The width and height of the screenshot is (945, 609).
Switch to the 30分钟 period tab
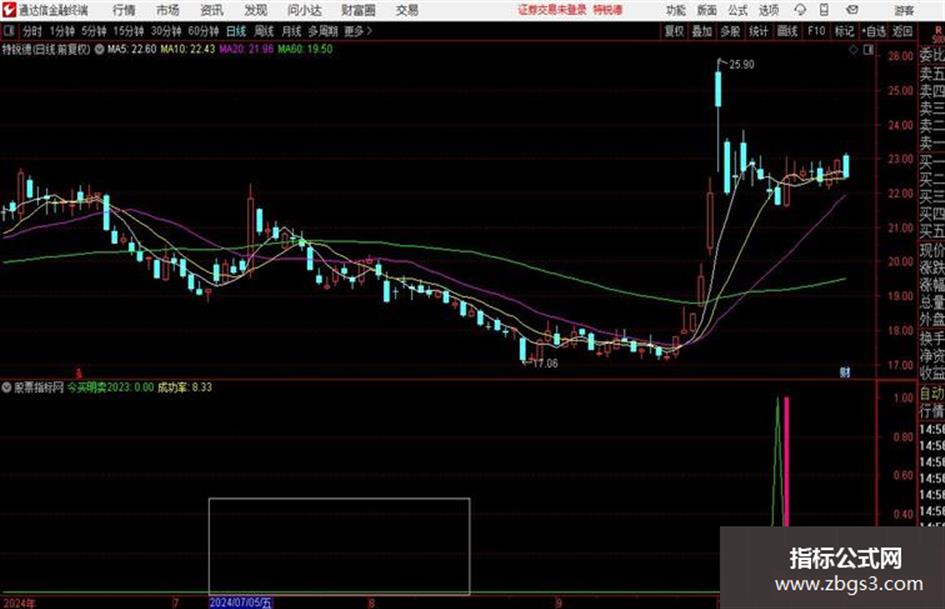[x=166, y=31]
